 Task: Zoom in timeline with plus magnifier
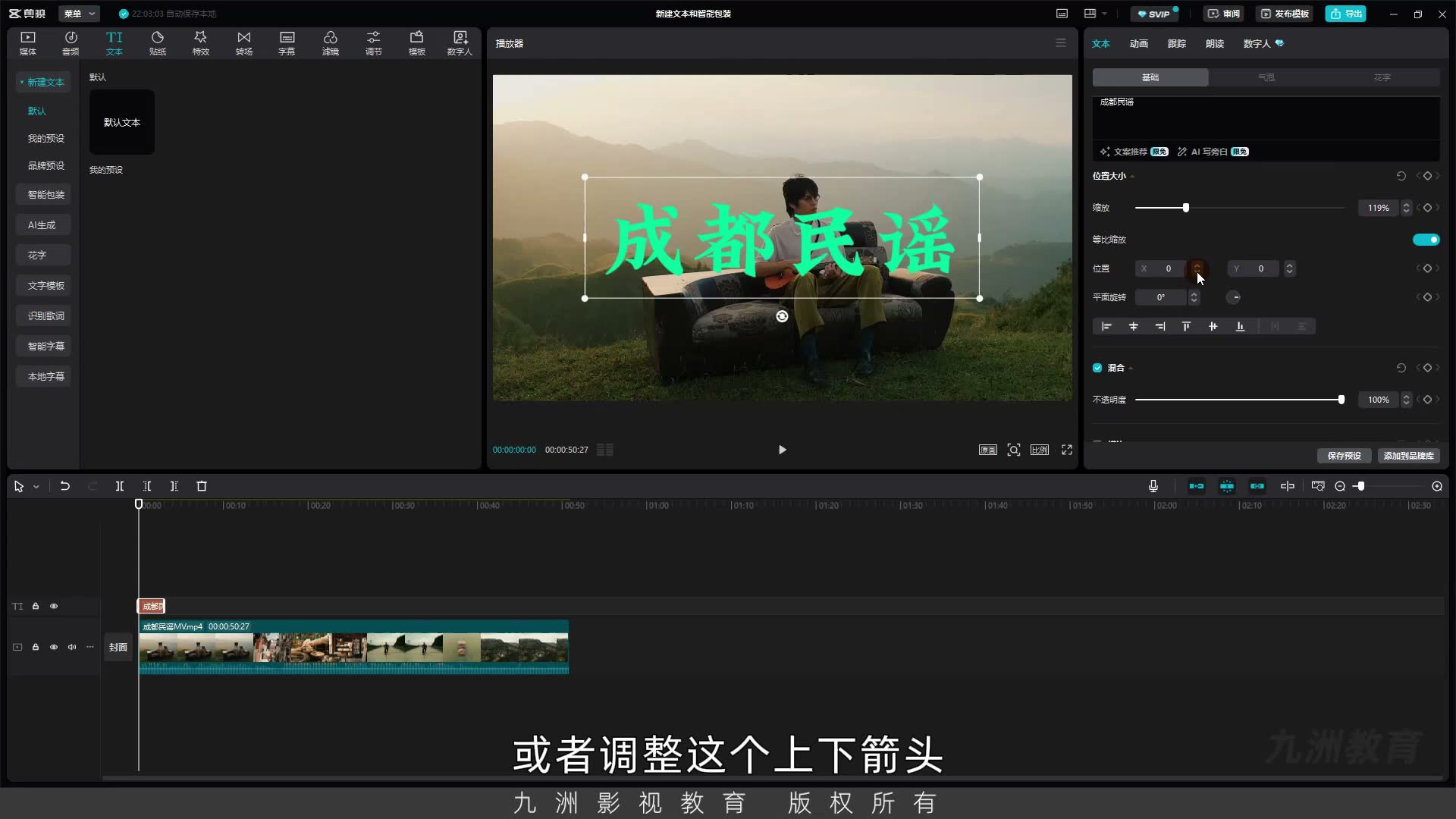pos(1437,486)
